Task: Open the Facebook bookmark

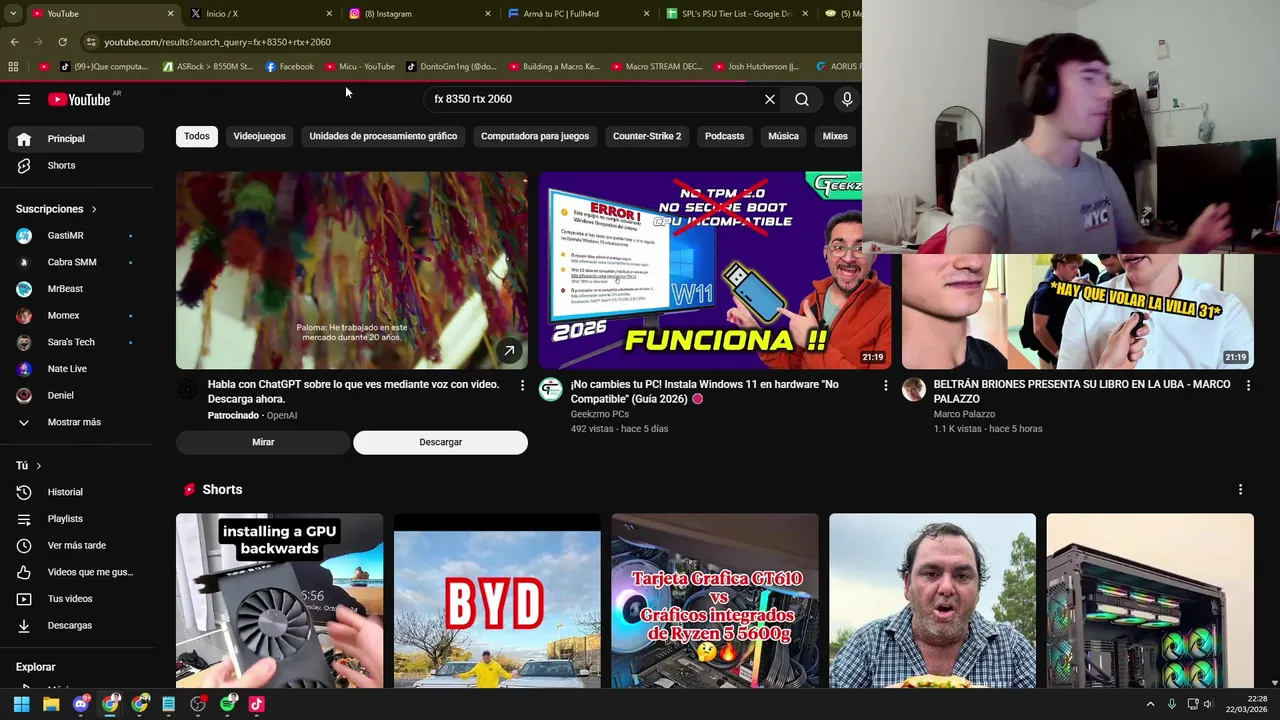Action: (x=290, y=67)
